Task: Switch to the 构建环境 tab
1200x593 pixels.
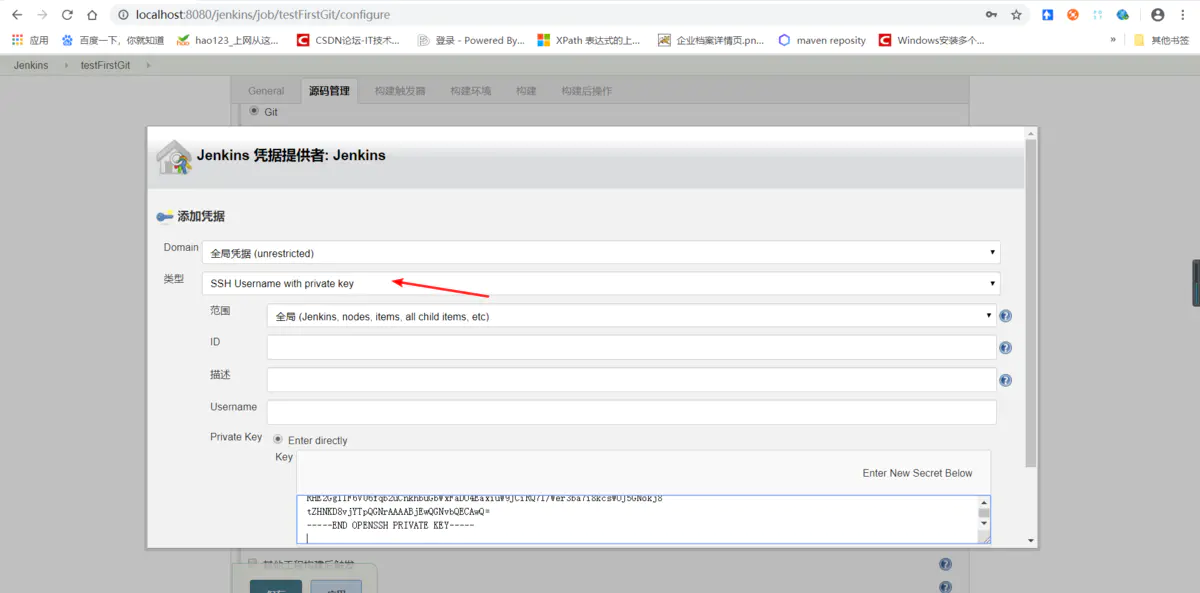Action: point(471,91)
